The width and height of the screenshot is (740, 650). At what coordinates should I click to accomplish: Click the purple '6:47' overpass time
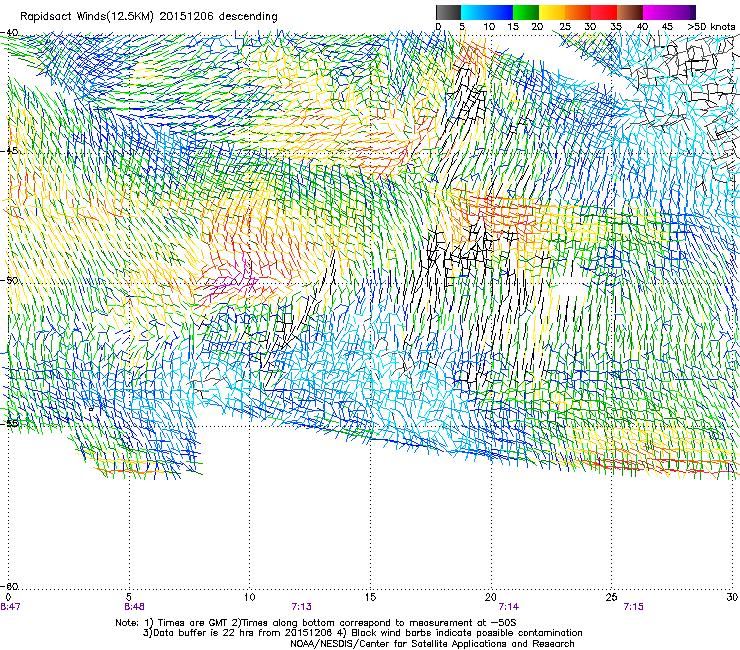click(10, 607)
